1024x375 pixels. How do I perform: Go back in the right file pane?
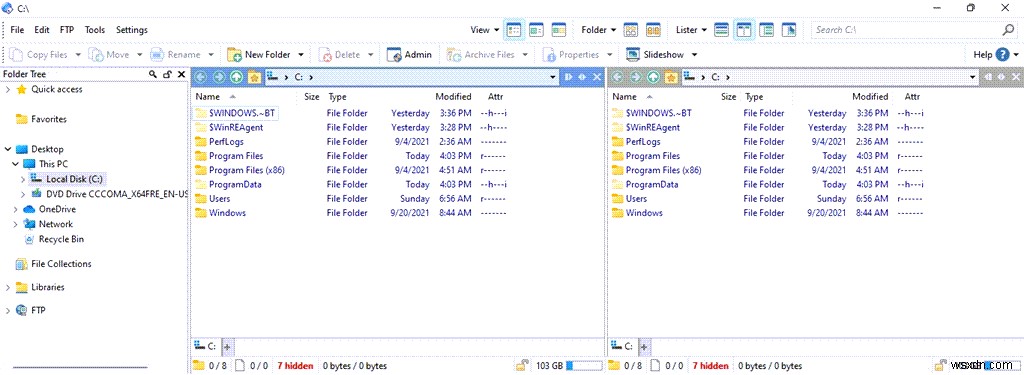tap(617, 77)
